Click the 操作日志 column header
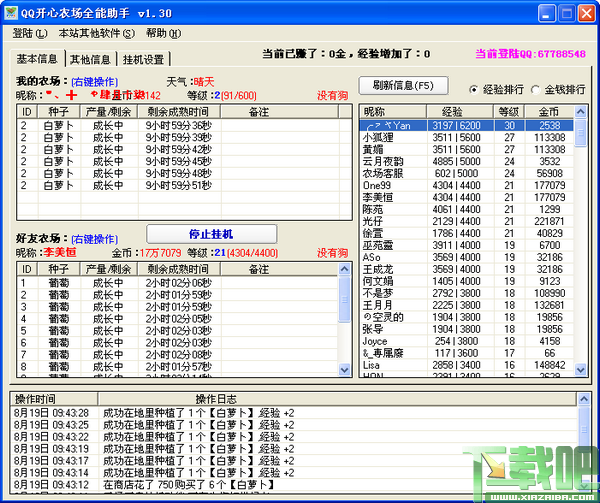The width and height of the screenshot is (600, 503). pos(337,399)
